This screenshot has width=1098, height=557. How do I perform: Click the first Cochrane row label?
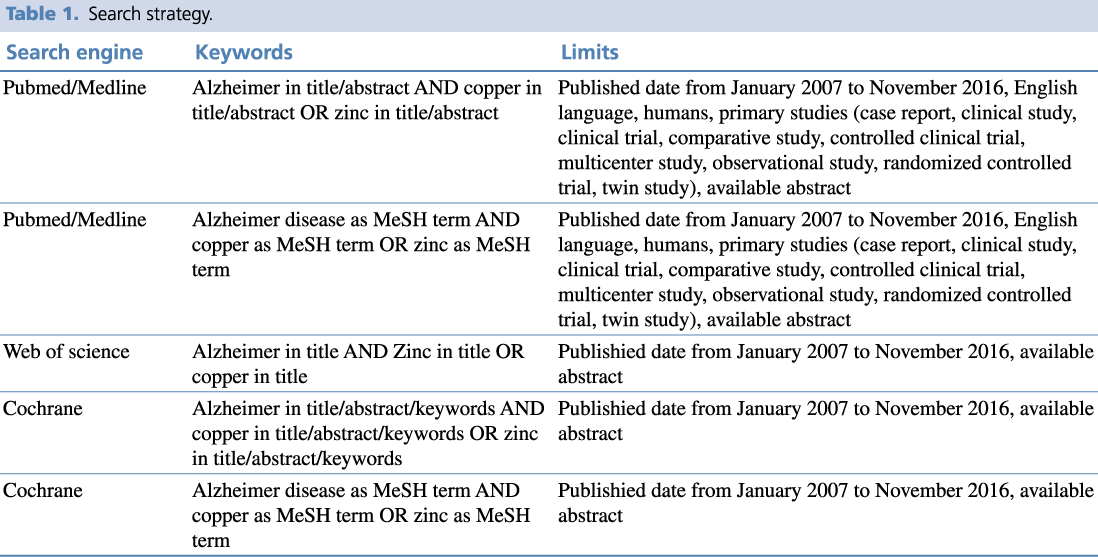[43, 409]
